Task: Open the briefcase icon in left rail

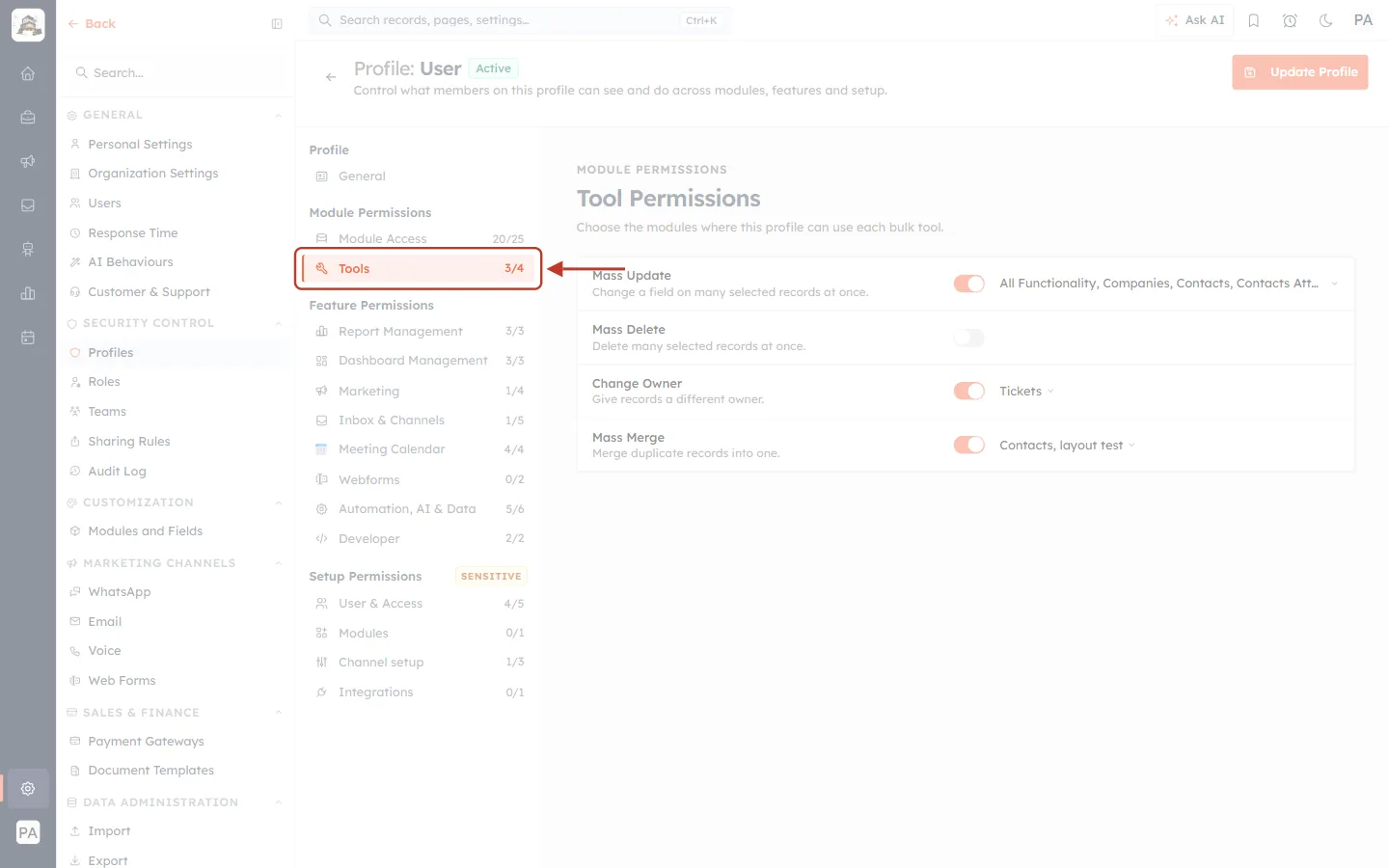Action: tap(28, 118)
